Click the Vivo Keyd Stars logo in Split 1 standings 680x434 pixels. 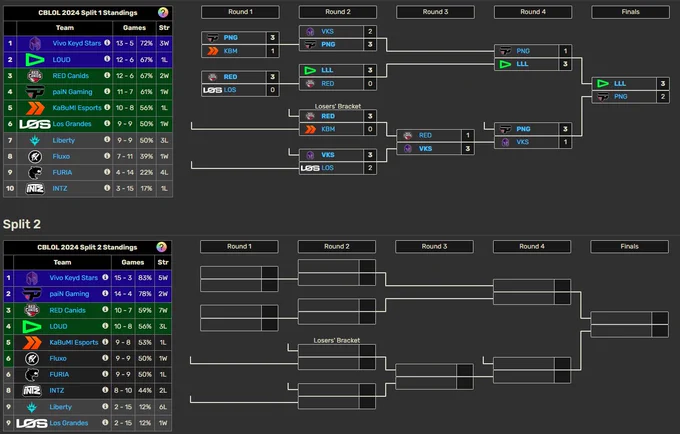[x=35, y=43]
